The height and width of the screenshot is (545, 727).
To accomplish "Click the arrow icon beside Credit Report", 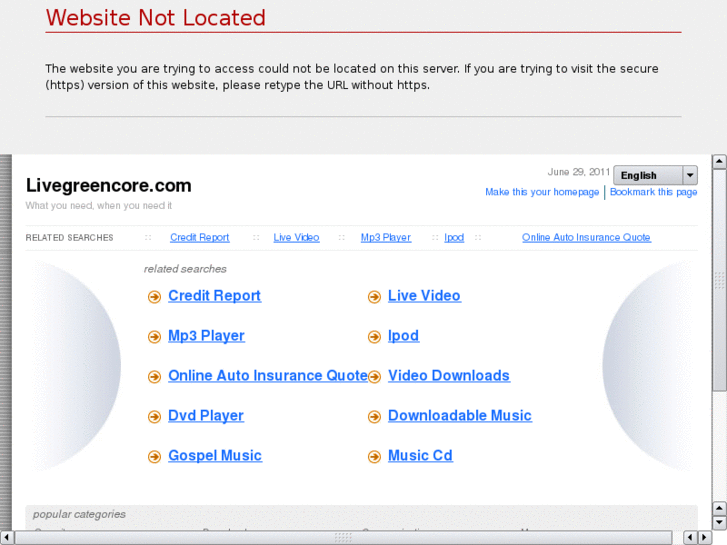I will coord(154,296).
